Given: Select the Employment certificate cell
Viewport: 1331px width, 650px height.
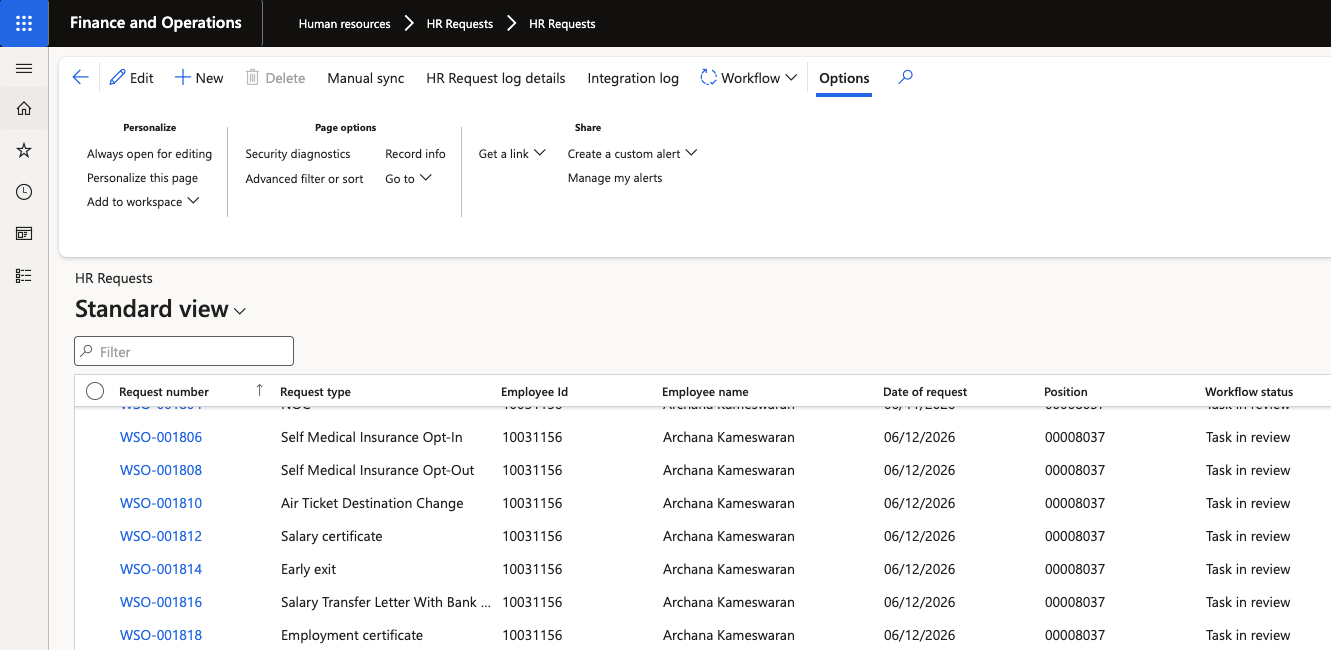Looking at the screenshot, I should pos(352,635).
